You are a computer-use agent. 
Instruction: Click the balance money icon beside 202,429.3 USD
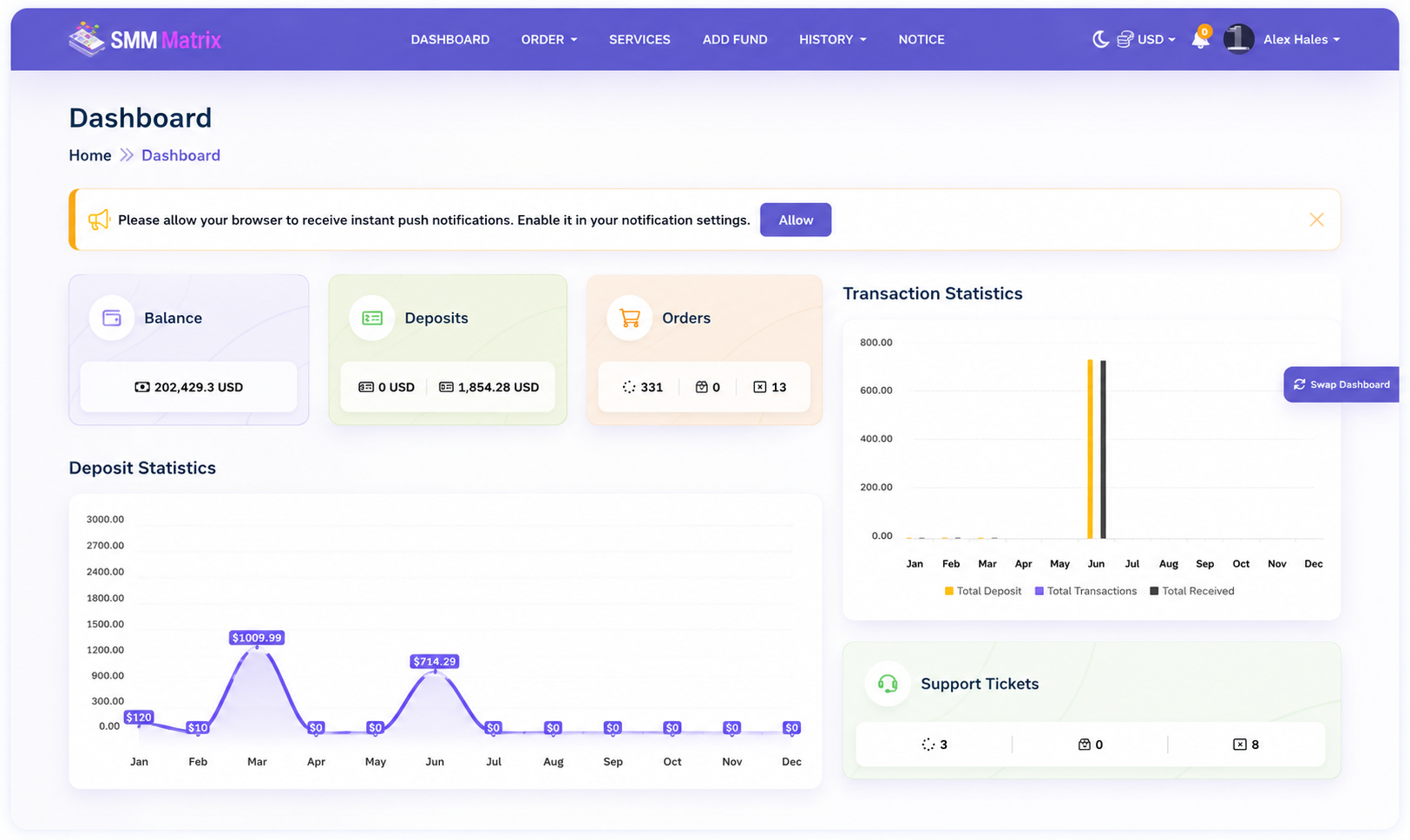pos(142,387)
